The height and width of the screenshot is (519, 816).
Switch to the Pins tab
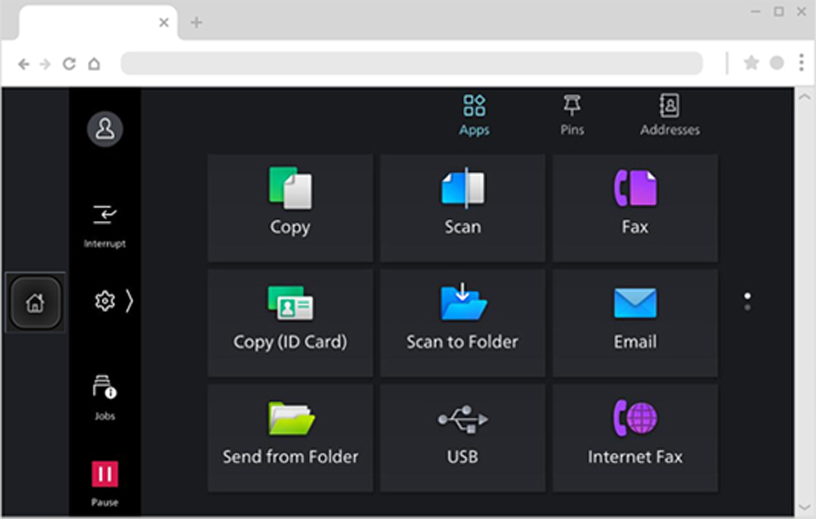coord(572,116)
